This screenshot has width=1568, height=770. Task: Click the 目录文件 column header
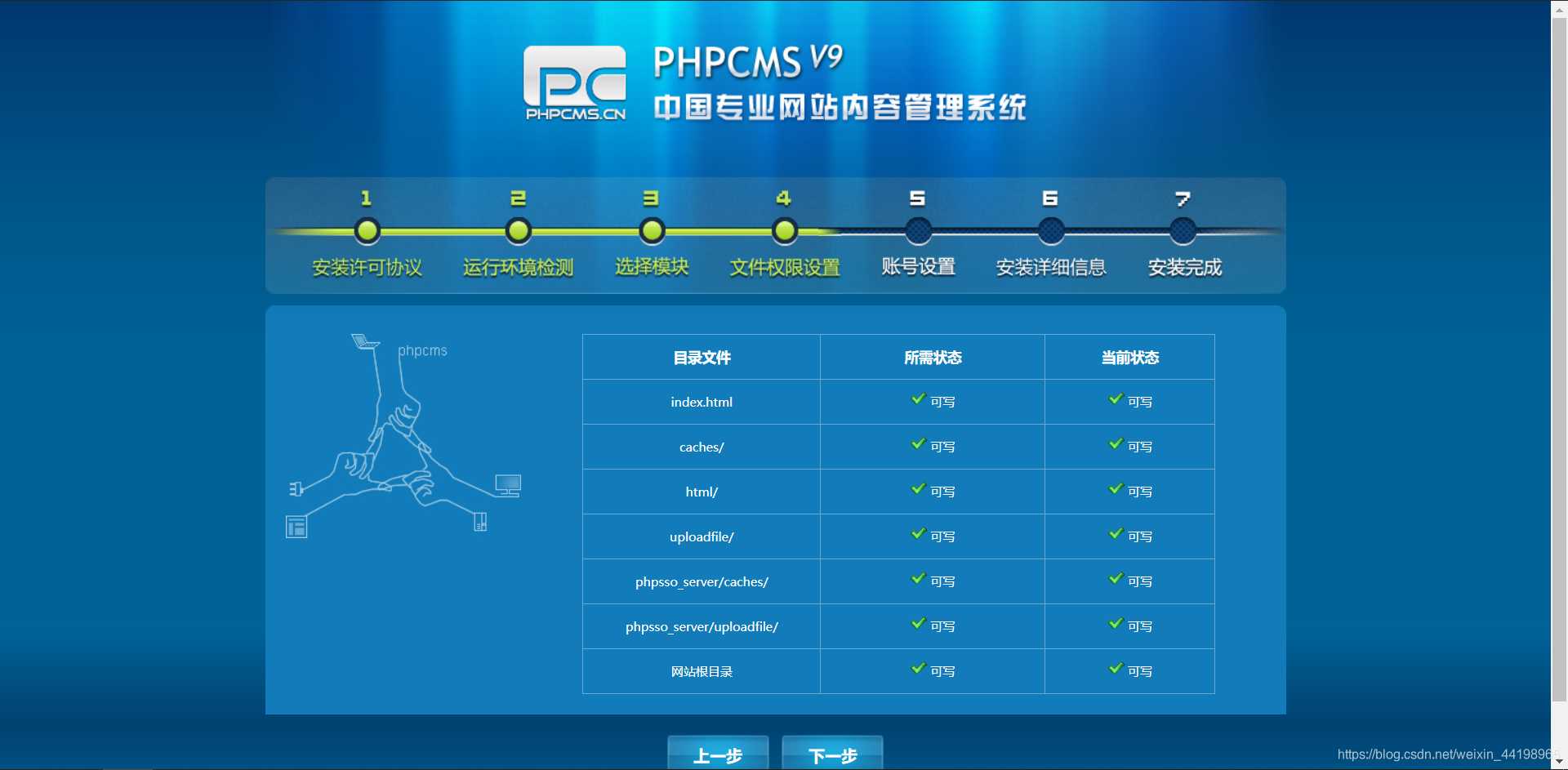(x=702, y=358)
